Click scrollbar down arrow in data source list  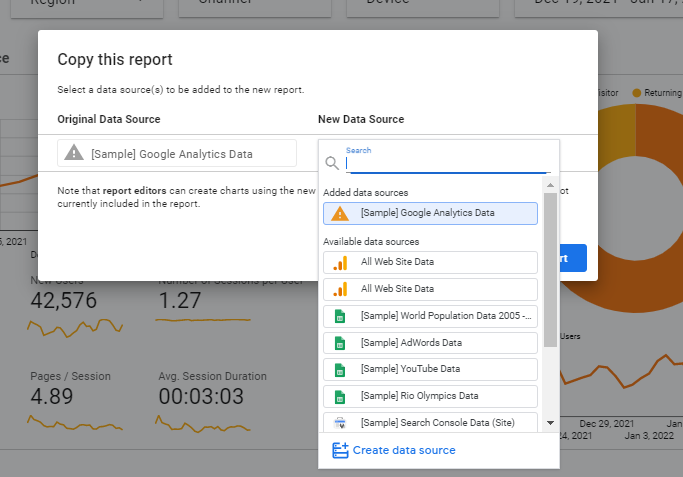(551, 423)
